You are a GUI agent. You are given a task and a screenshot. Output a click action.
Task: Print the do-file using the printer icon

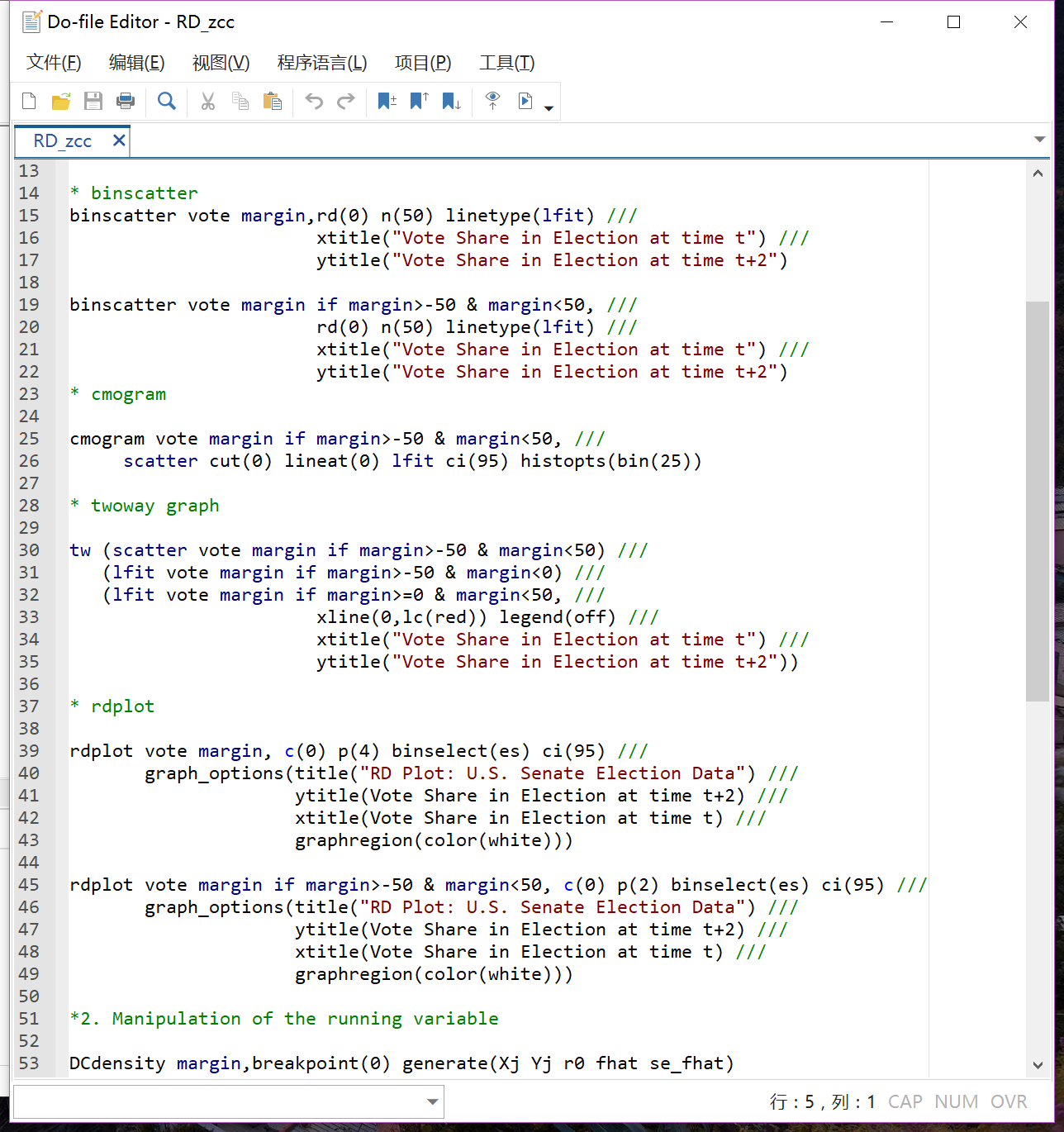pyautogui.click(x=126, y=101)
